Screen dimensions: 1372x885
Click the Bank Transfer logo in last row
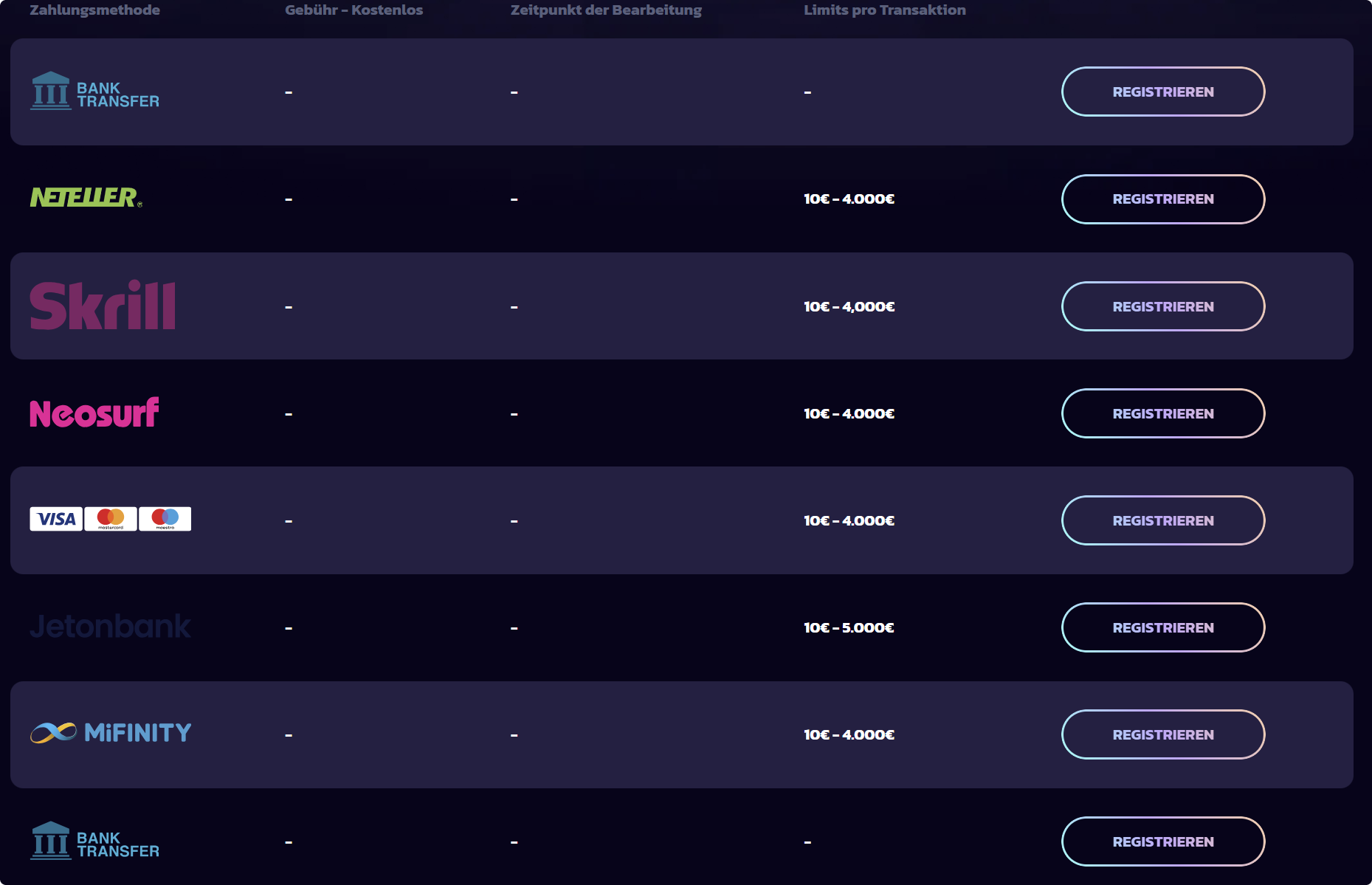pyautogui.click(x=94, y=841)
